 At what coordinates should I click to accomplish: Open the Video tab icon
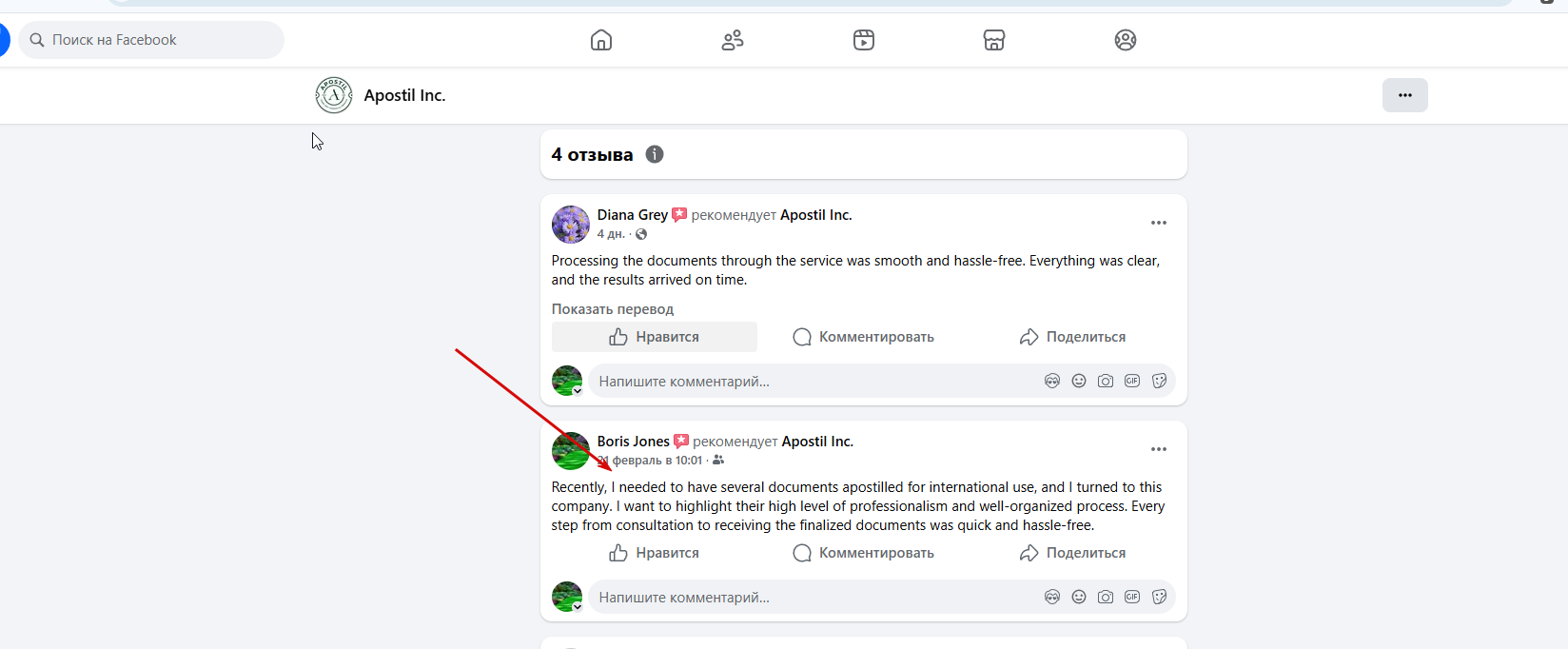864,40
